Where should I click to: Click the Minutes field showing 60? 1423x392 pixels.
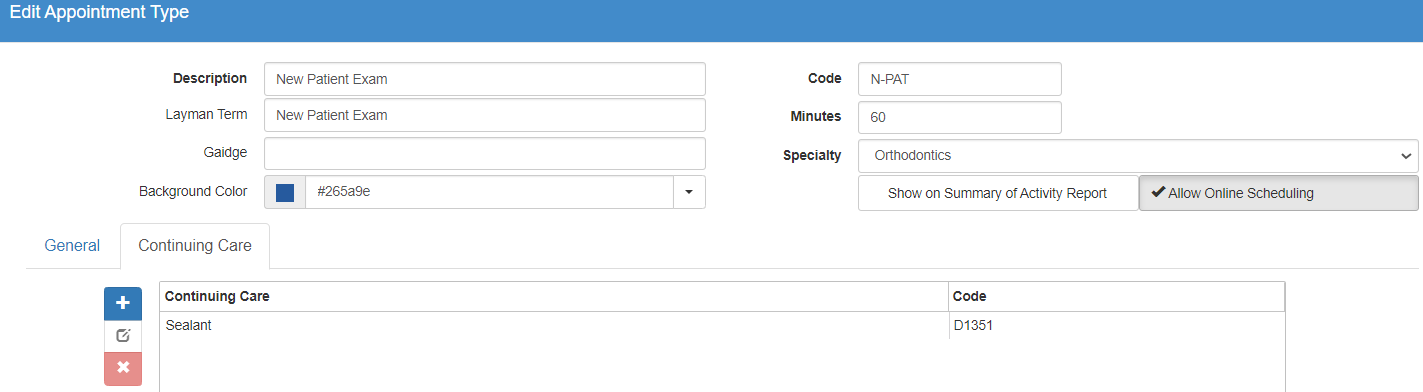[960, 116]
